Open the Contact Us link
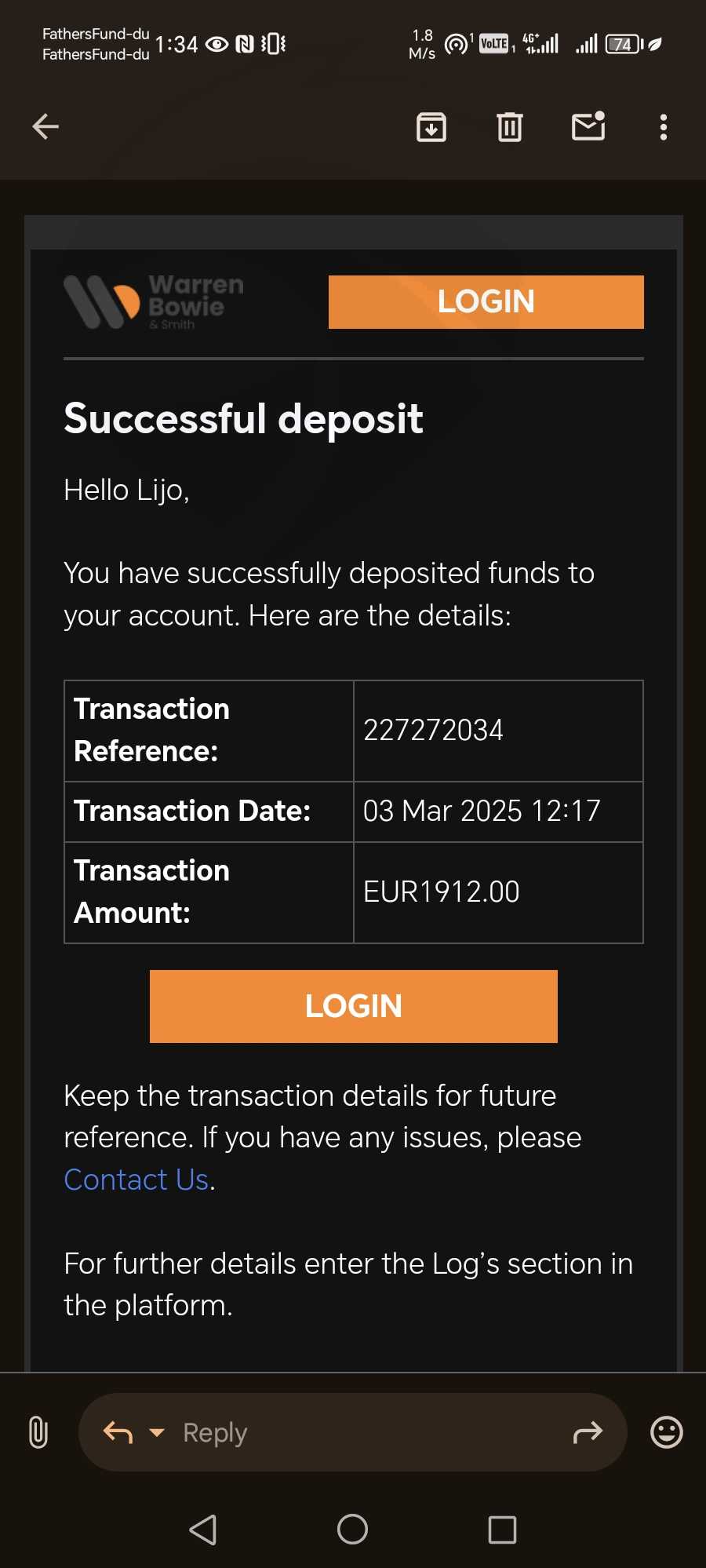 (x=136, y=1180)
